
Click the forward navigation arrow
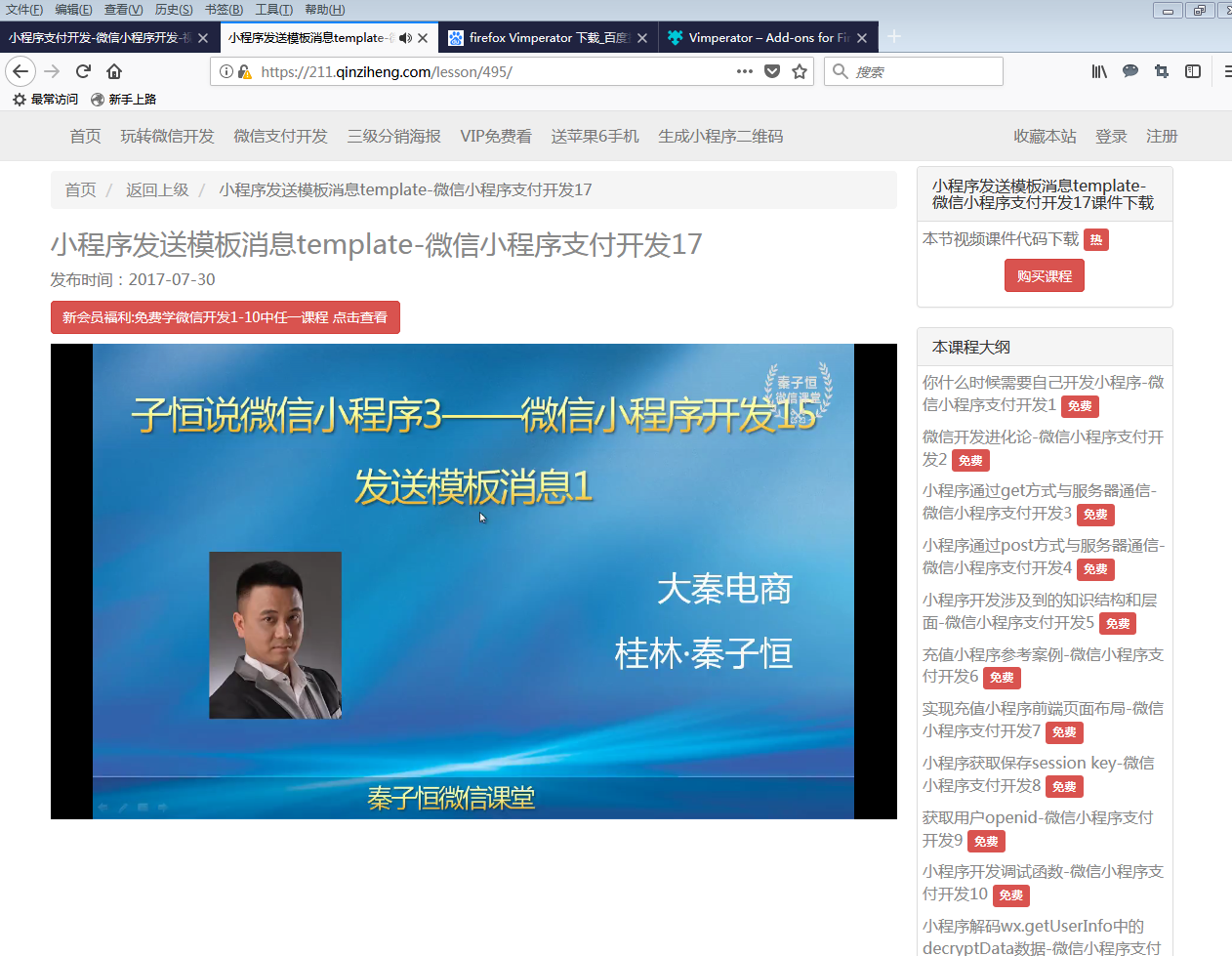point(53,71)
